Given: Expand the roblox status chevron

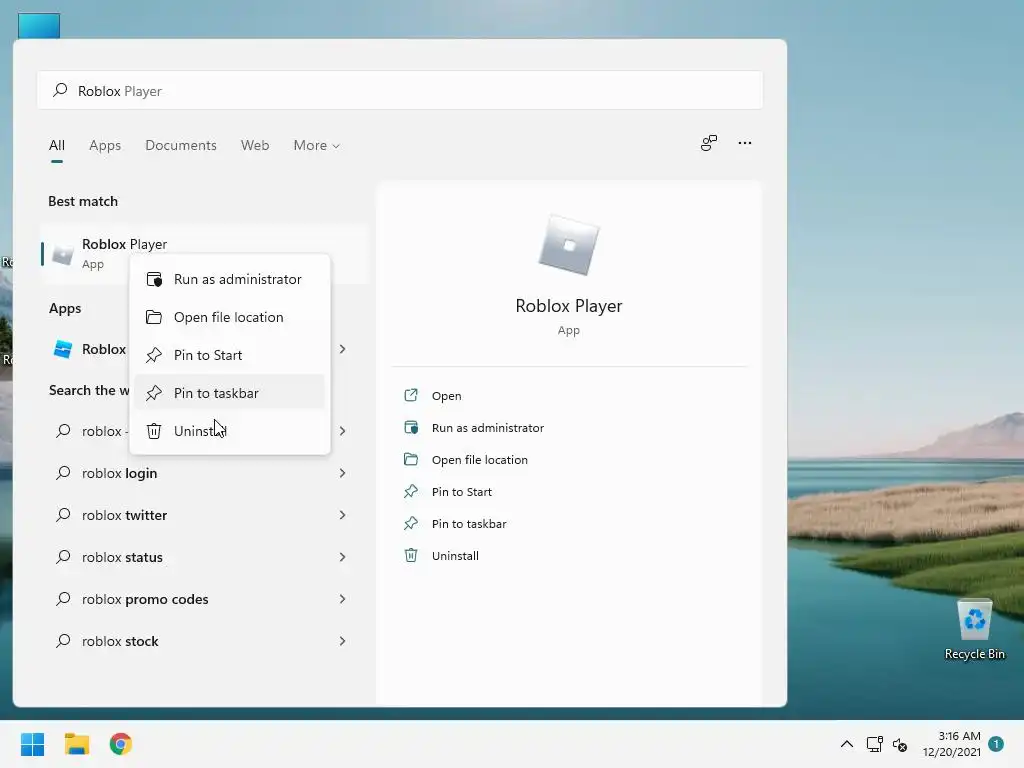Looking at the screenshot, I should [342, 557].
